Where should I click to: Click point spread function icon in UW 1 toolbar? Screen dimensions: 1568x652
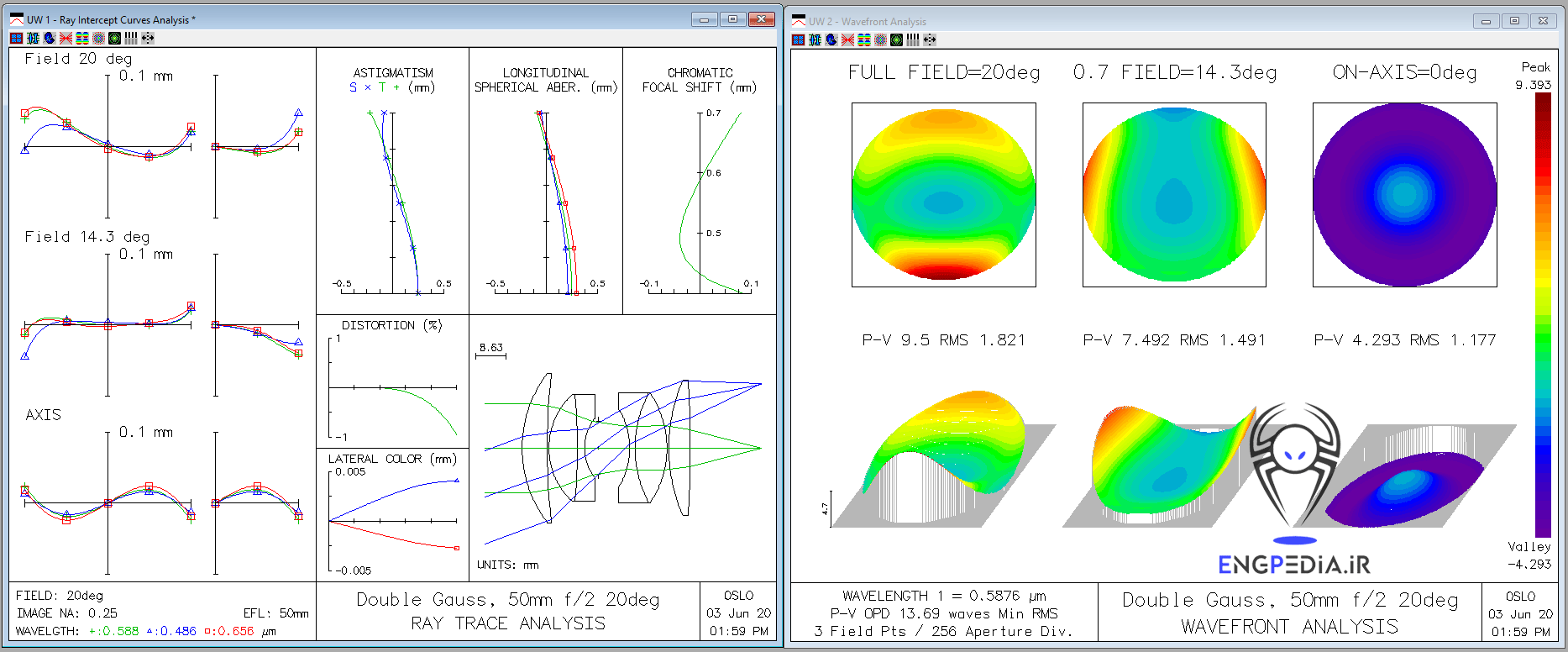click(115, 38)
